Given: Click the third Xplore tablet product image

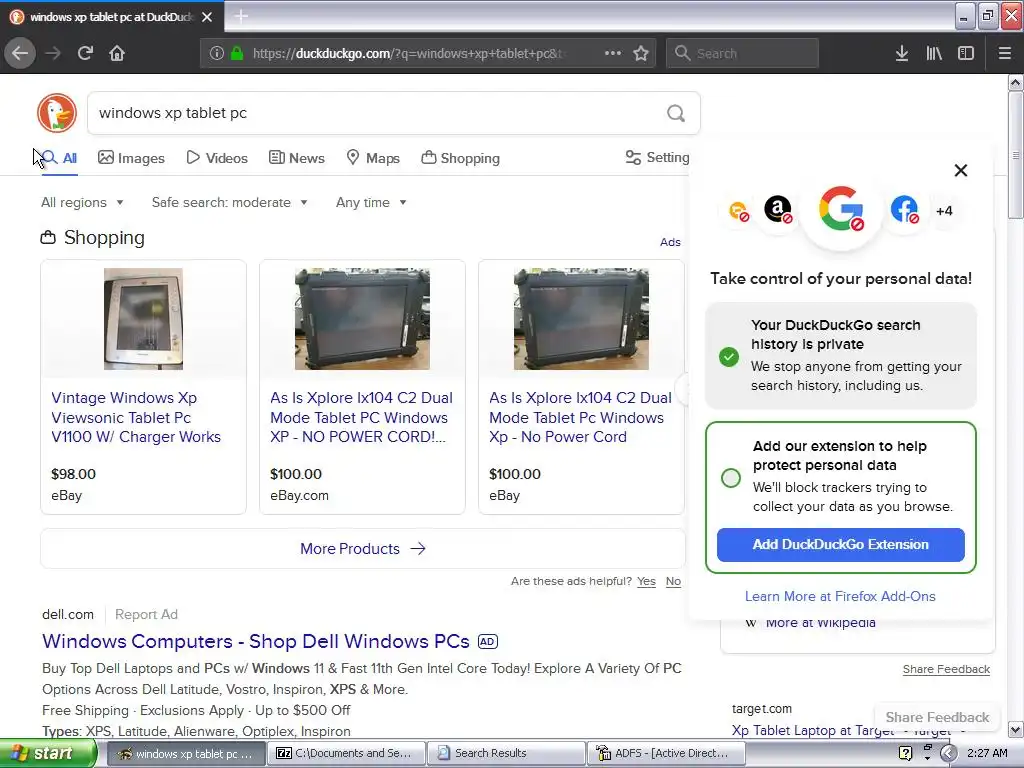Looking at the screenshot, I should [581, 319].
